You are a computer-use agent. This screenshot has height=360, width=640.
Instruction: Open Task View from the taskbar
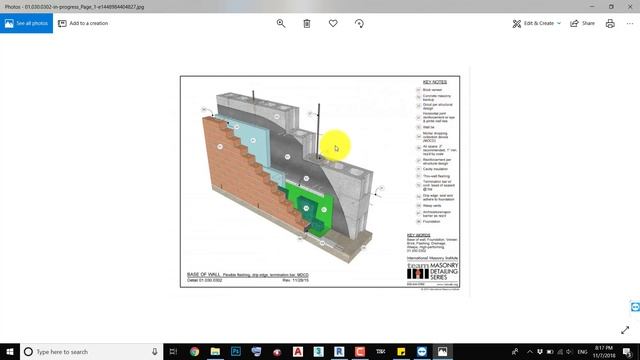coord(173,351)
